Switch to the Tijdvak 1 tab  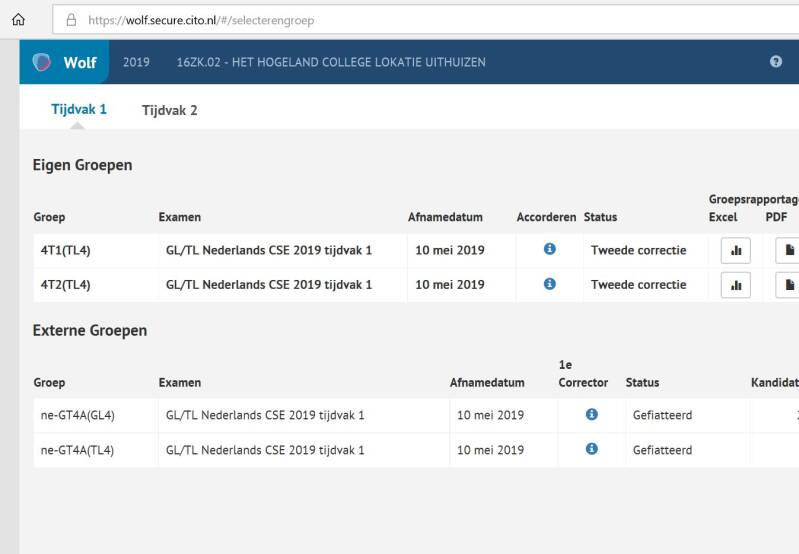click(x=79, y=110)
